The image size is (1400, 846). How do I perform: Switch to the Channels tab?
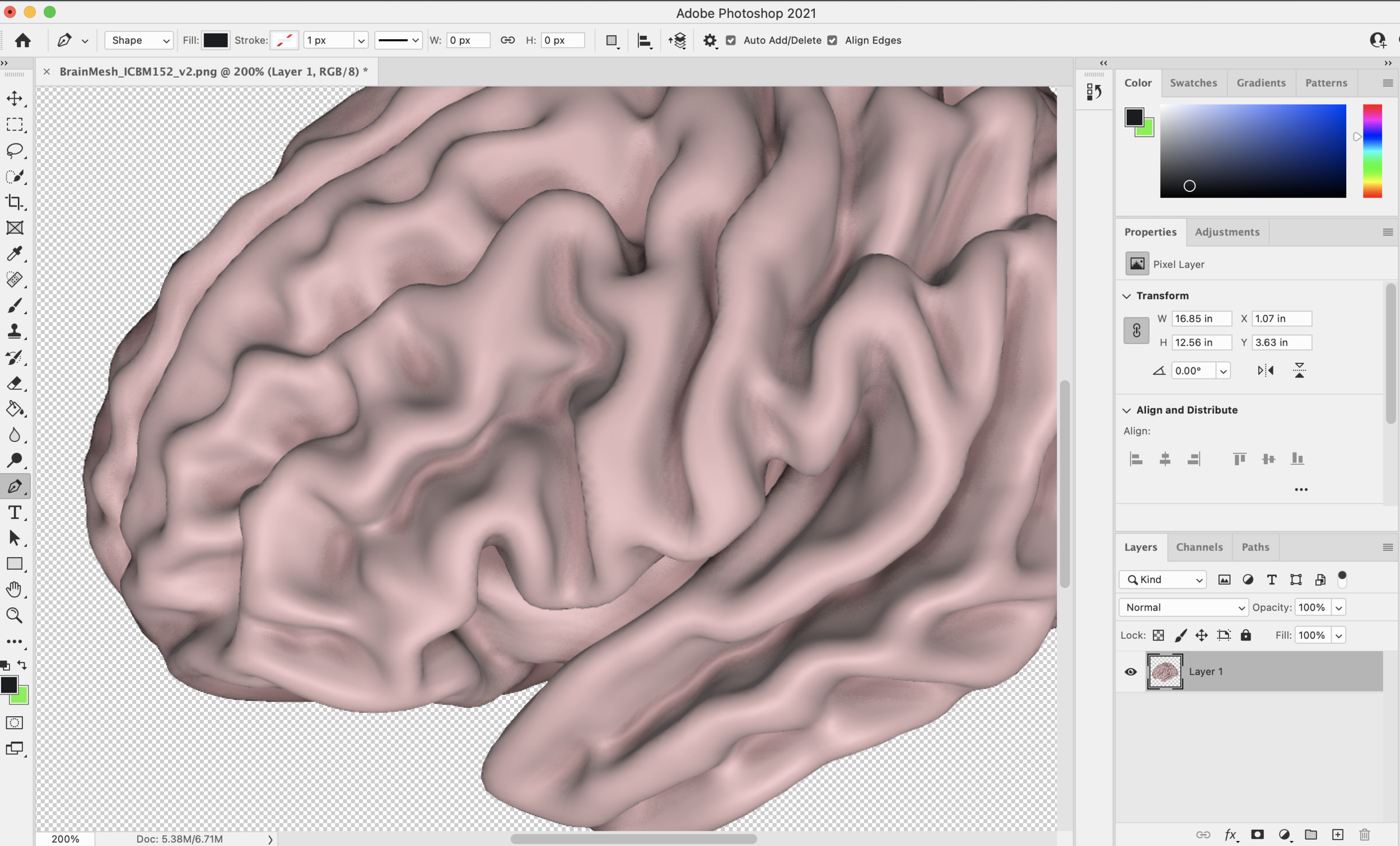coord(1199,547)
